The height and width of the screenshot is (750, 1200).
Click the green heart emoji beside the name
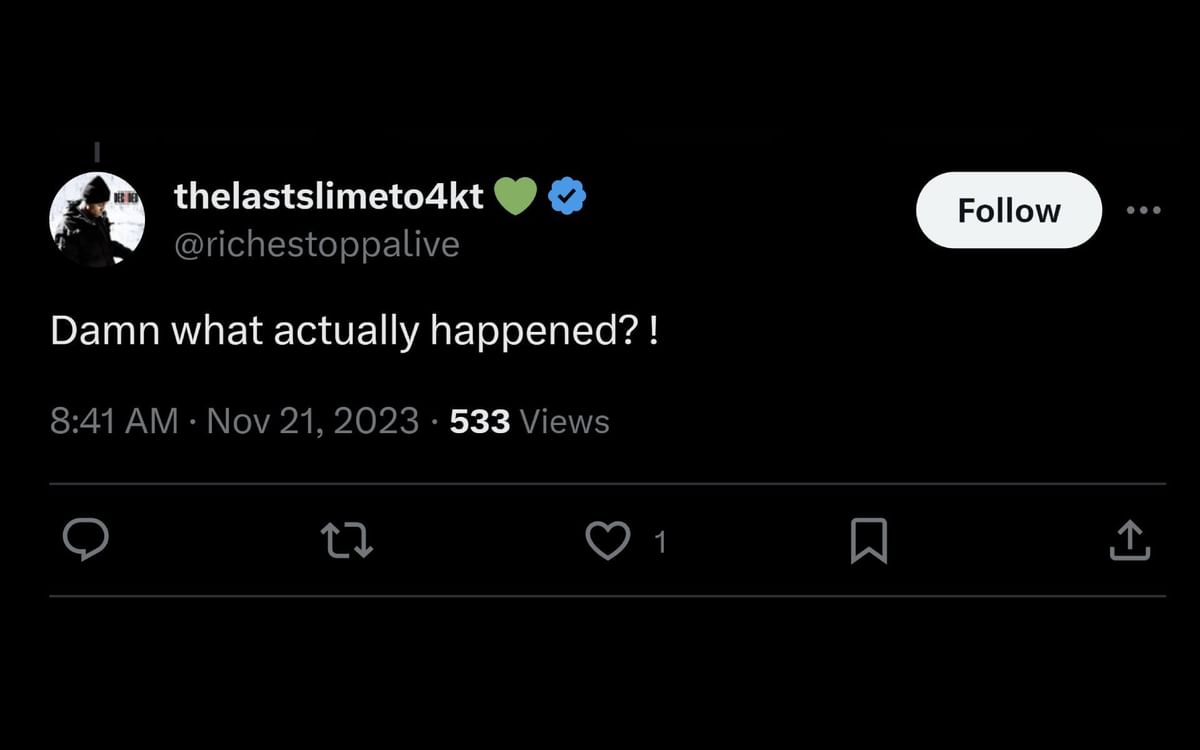click(x=516, y=197)
